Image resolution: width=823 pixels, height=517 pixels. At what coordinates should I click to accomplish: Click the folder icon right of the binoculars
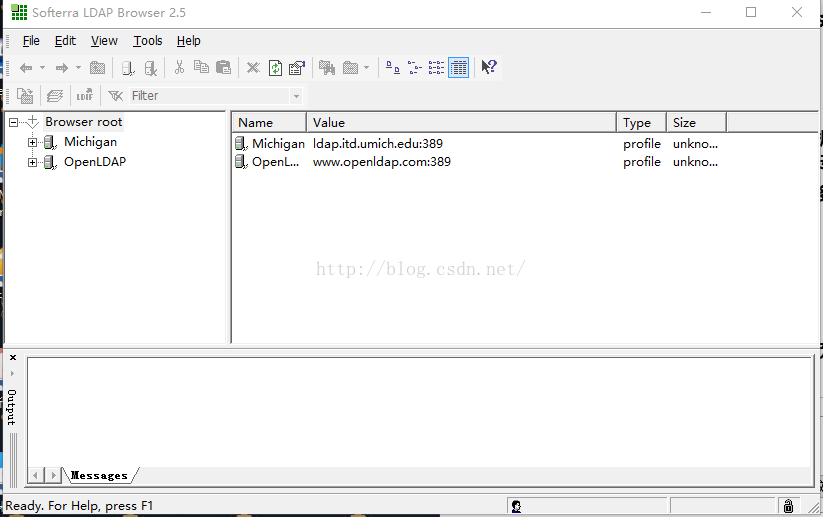tap(350, 68)
